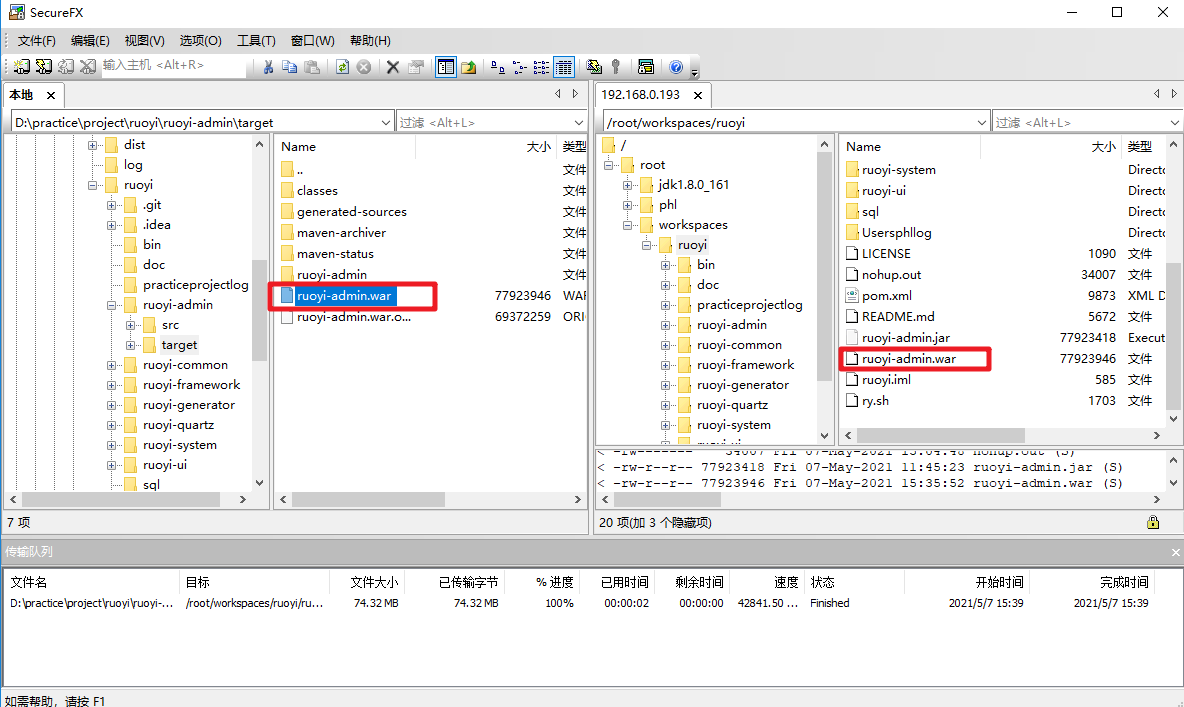1184x707 pixels.
Task: Switch to small icons view
Action: (520, 66)
